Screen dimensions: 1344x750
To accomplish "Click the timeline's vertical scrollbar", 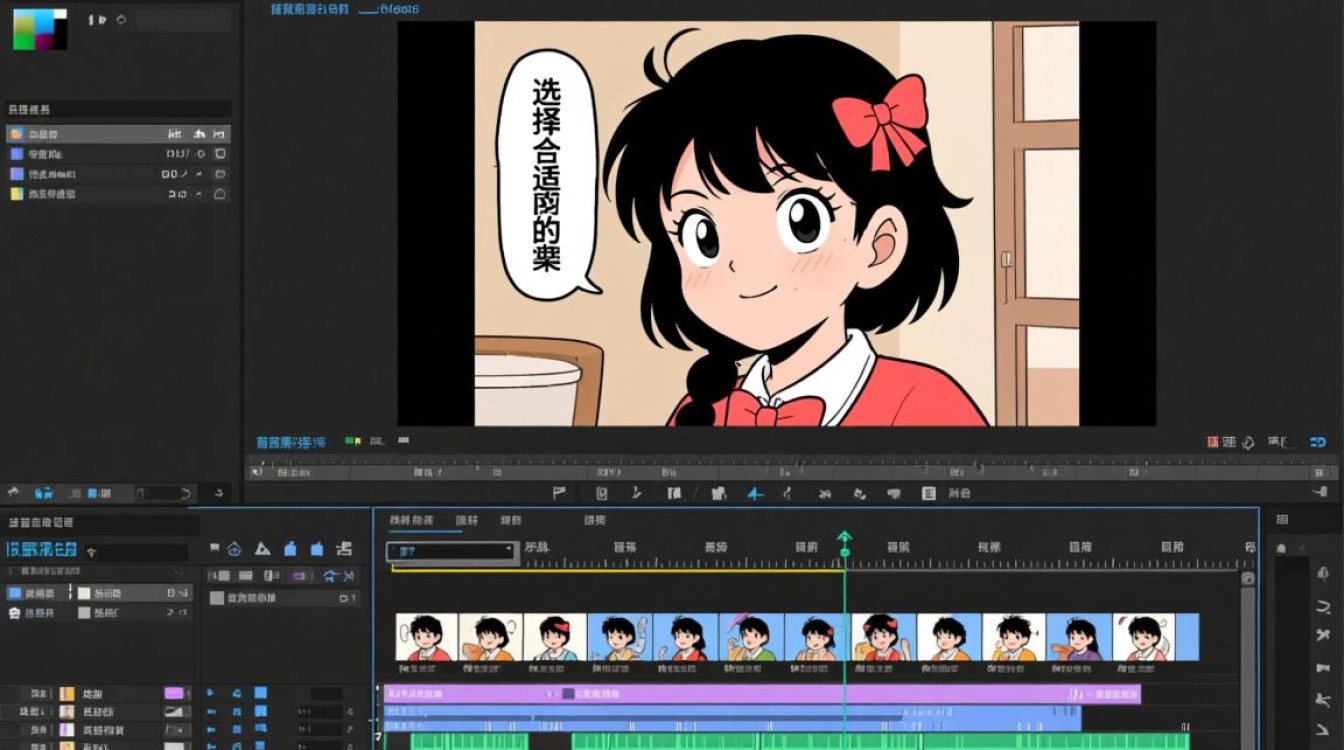I will [x=1247, y=660].
